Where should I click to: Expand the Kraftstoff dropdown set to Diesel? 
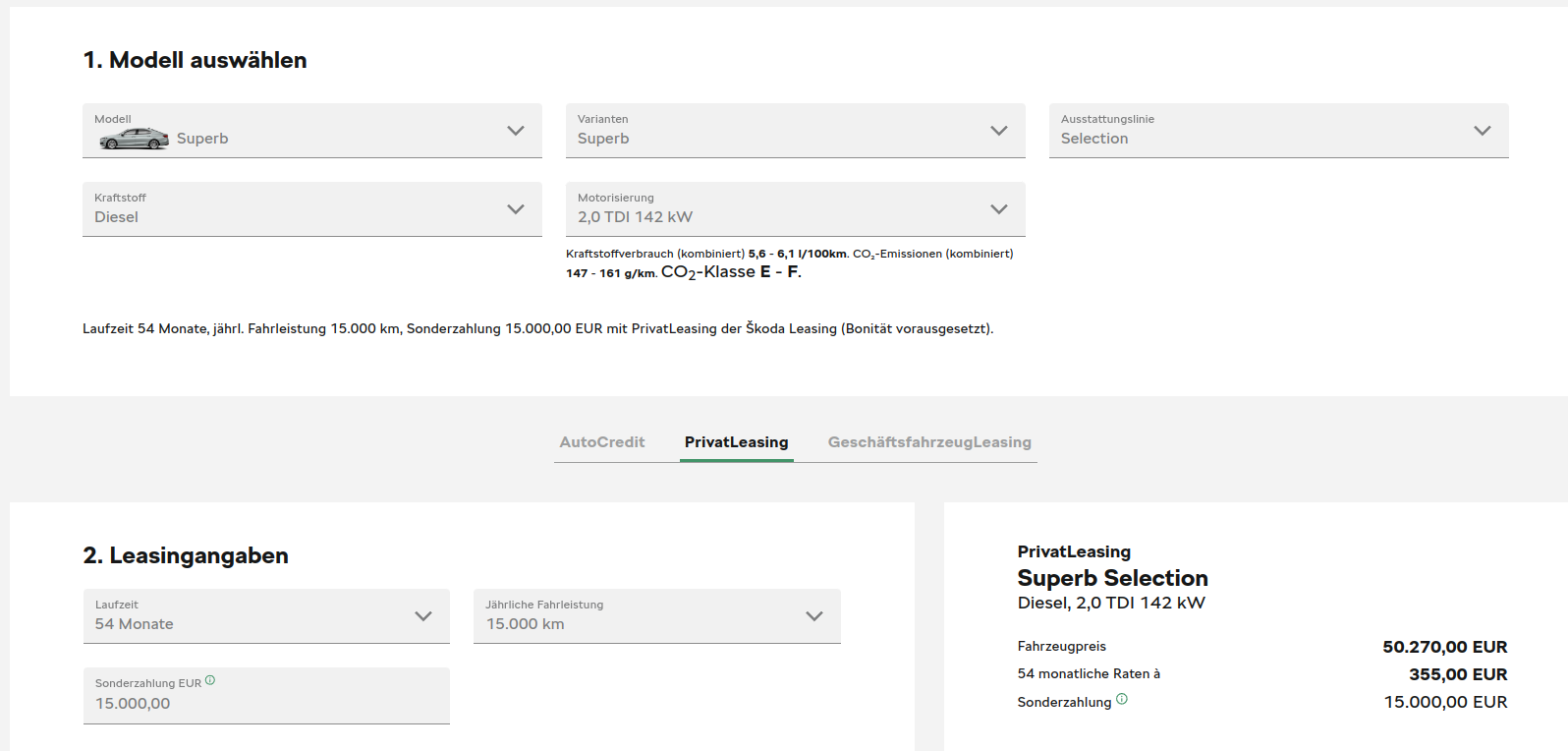pyautogui.click(x=312, y=209)
